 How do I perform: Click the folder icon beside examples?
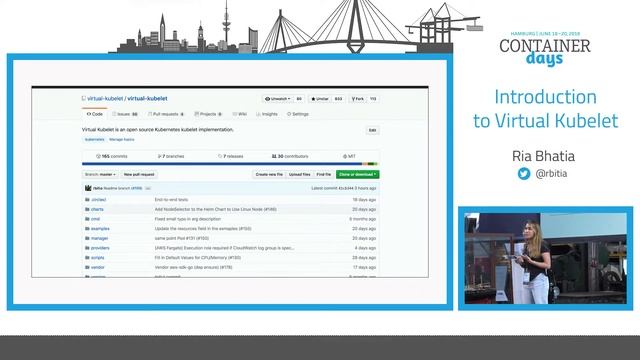click(x=87, y=229)
